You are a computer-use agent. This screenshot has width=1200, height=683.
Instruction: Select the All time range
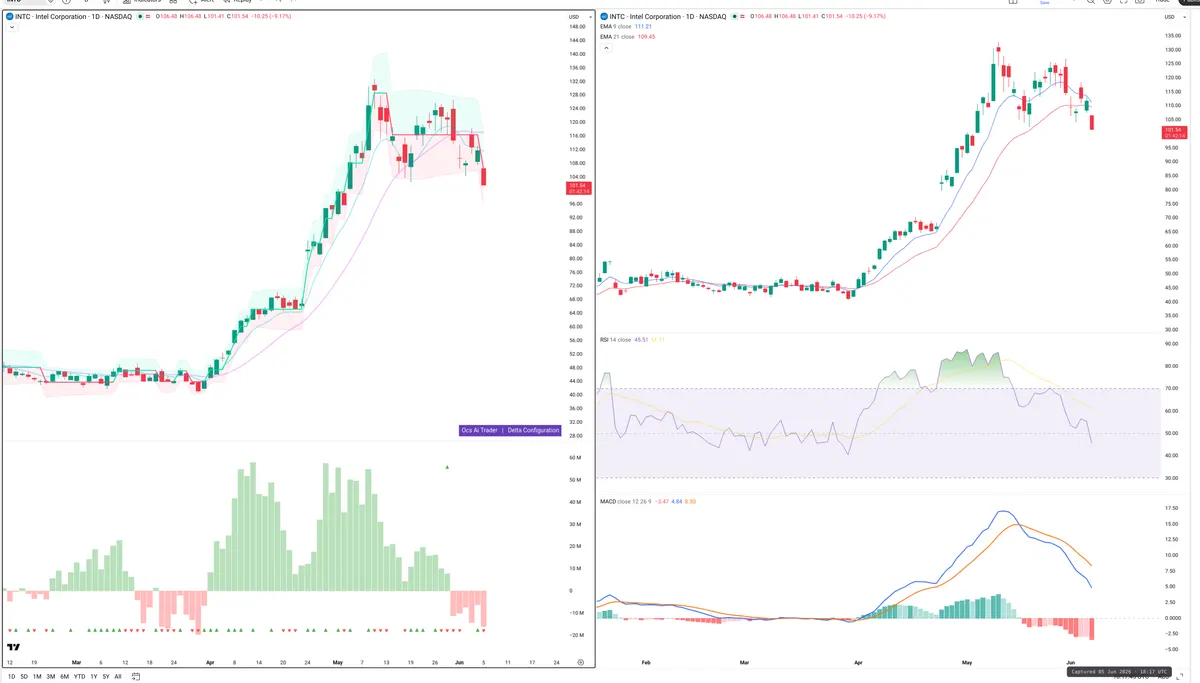tap(118, 676)
